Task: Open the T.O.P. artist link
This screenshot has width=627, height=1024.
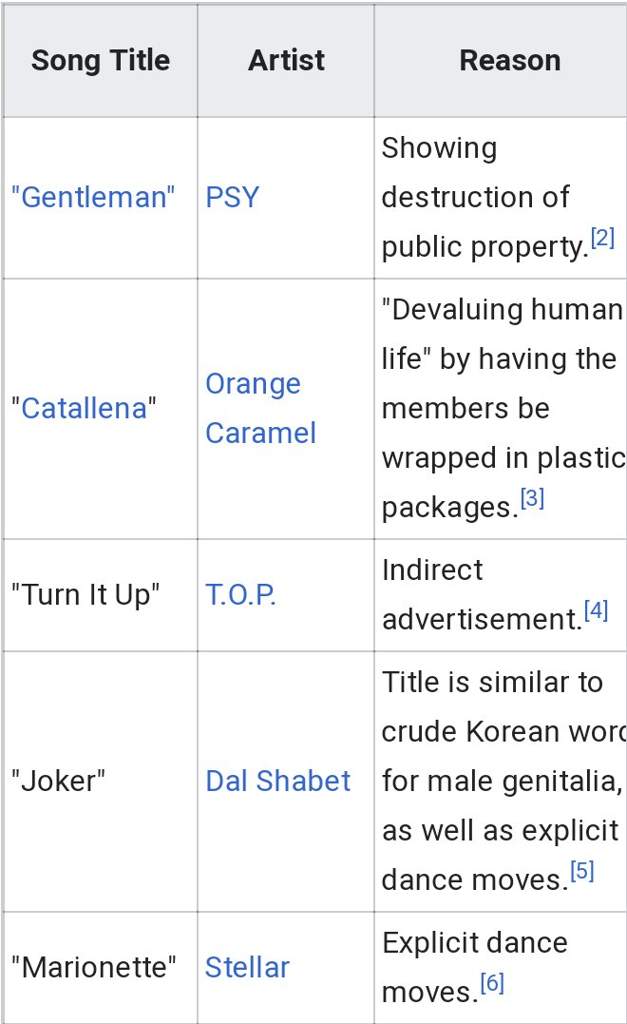Action: 241,595
